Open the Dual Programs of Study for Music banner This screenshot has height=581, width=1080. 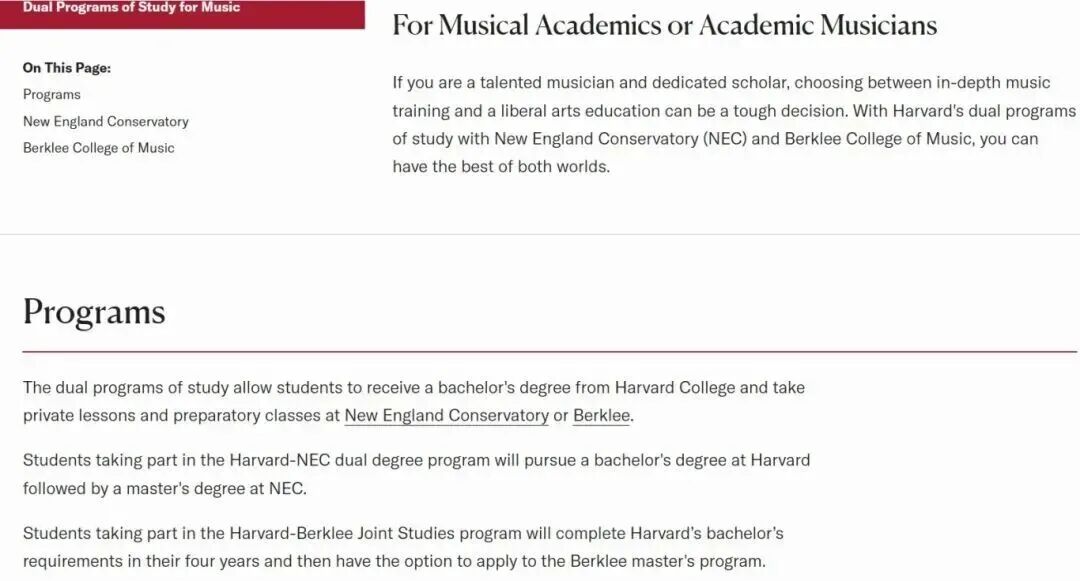[131, 8]
